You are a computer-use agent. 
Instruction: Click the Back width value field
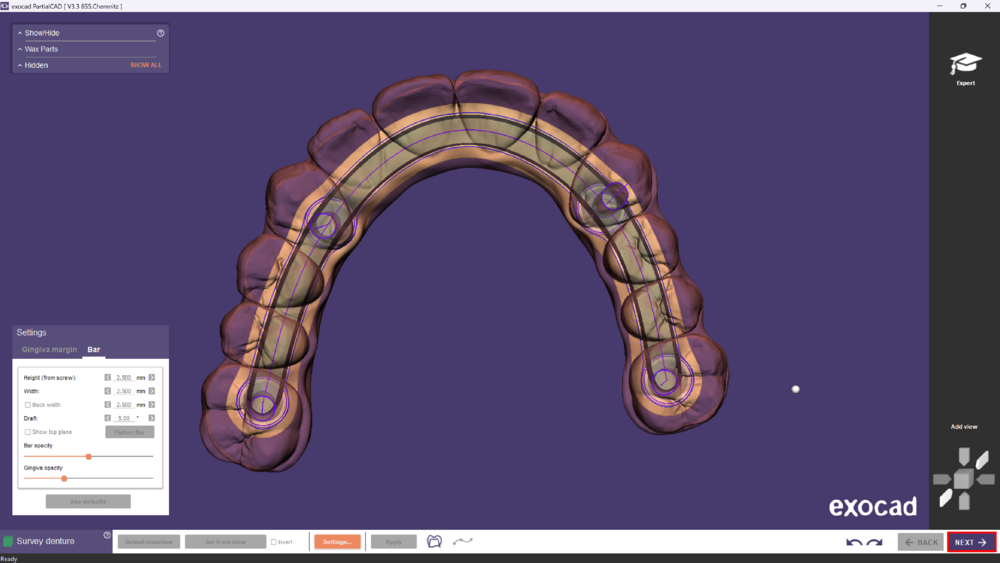pos(124,404)
